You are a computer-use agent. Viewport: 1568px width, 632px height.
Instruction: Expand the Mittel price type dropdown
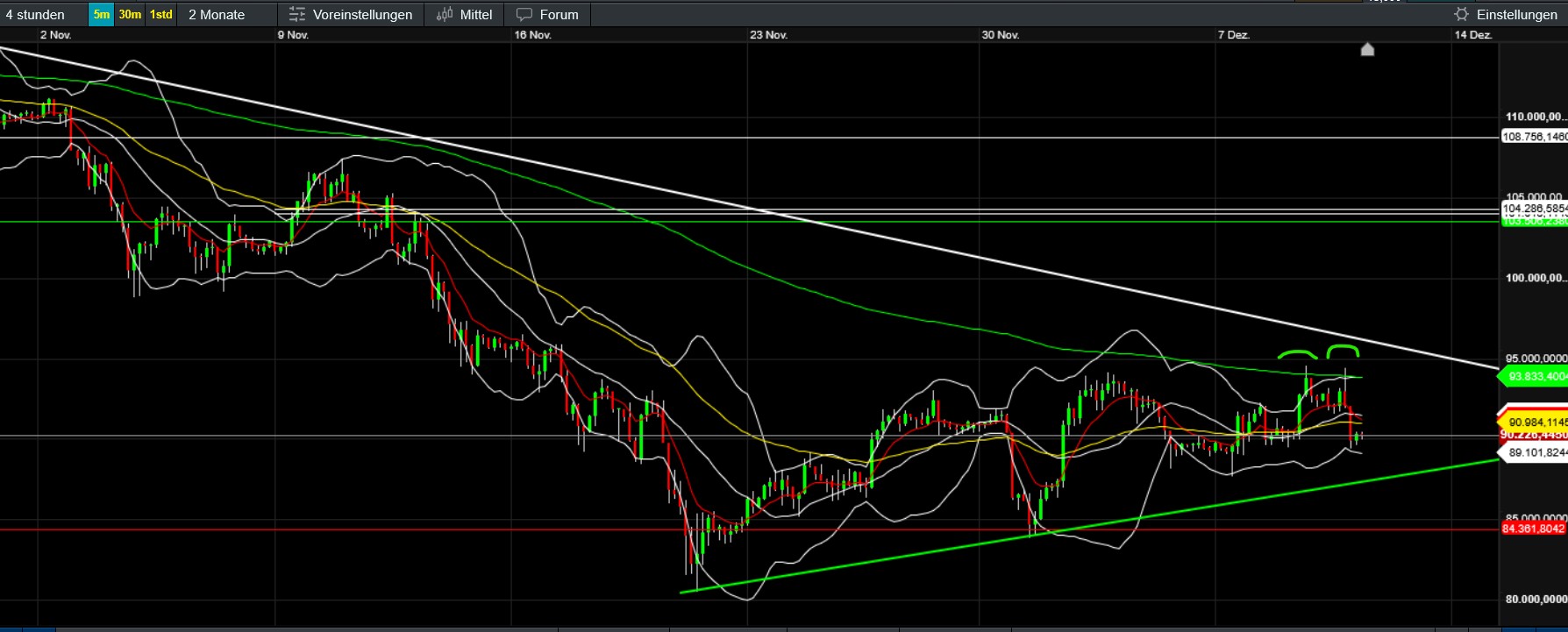(x=476, y=15)
